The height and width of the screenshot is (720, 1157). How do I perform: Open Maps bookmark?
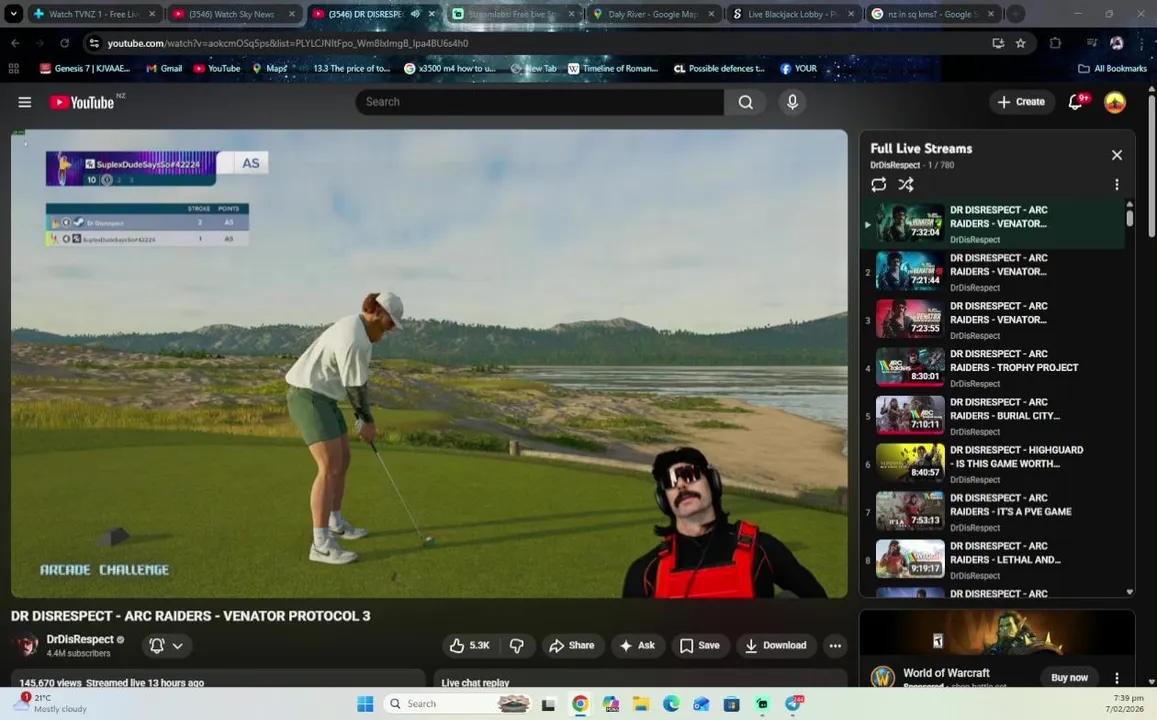point(269,69)
